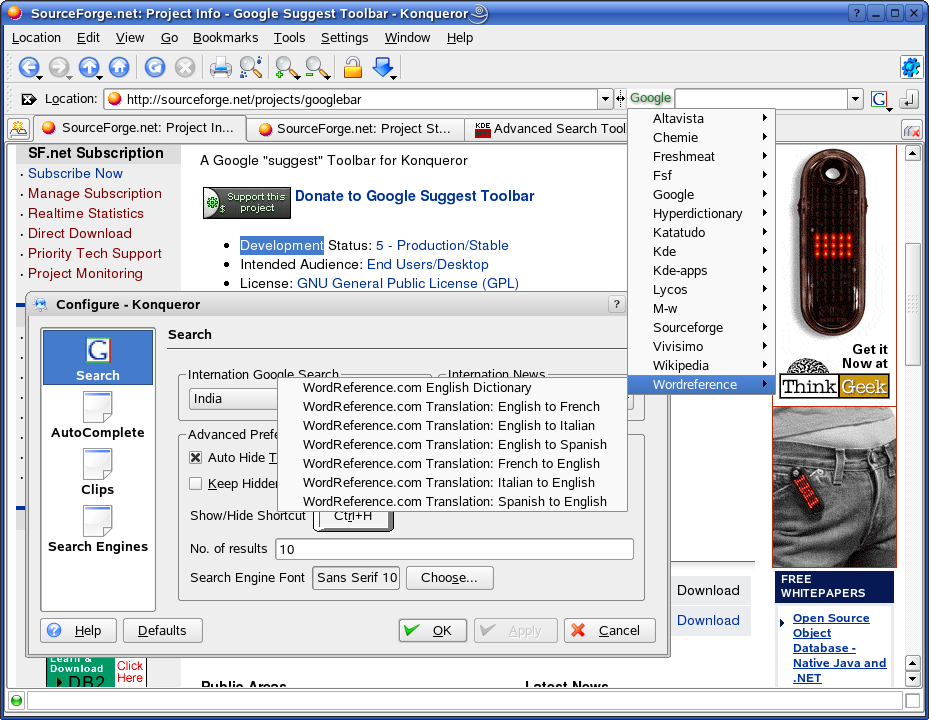Click the scrollbar up arrow at top

click(x=912, y=154)
